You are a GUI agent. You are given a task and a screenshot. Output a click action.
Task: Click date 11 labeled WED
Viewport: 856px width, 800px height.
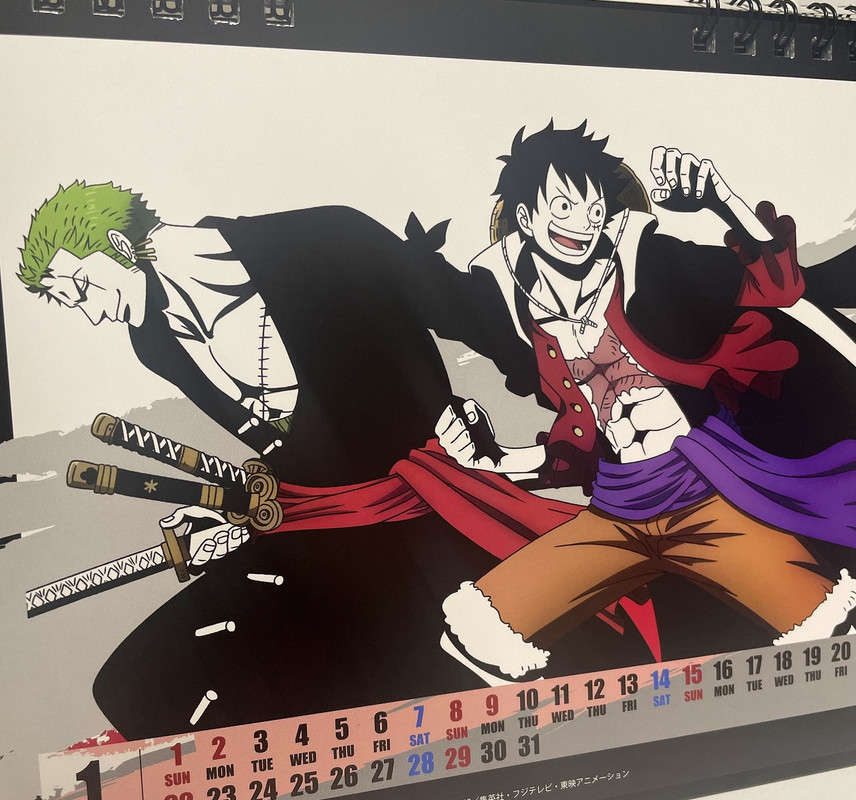pyautogui.click(x=561, y=695)
